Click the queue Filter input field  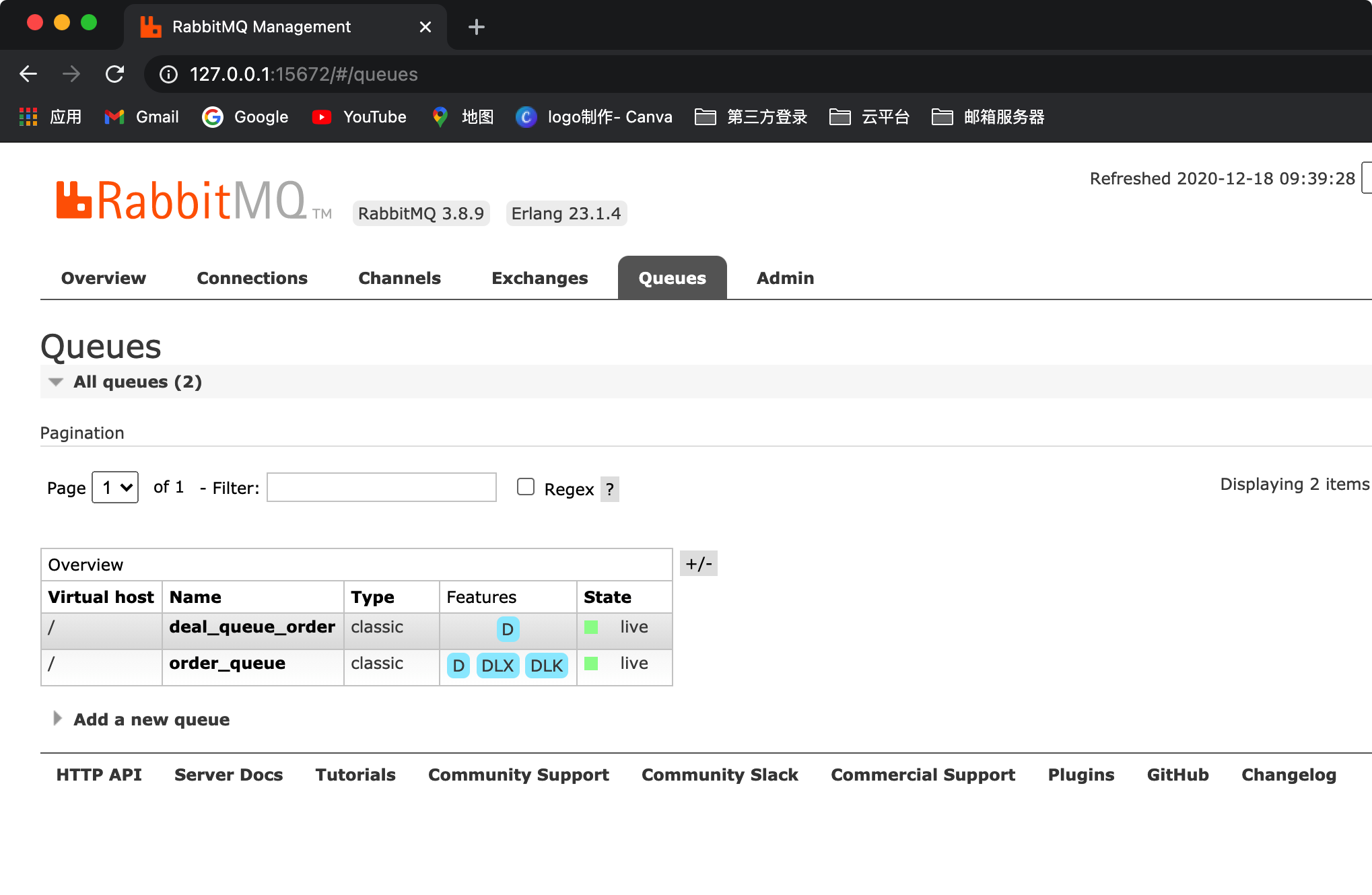click(x=382, y=487)
